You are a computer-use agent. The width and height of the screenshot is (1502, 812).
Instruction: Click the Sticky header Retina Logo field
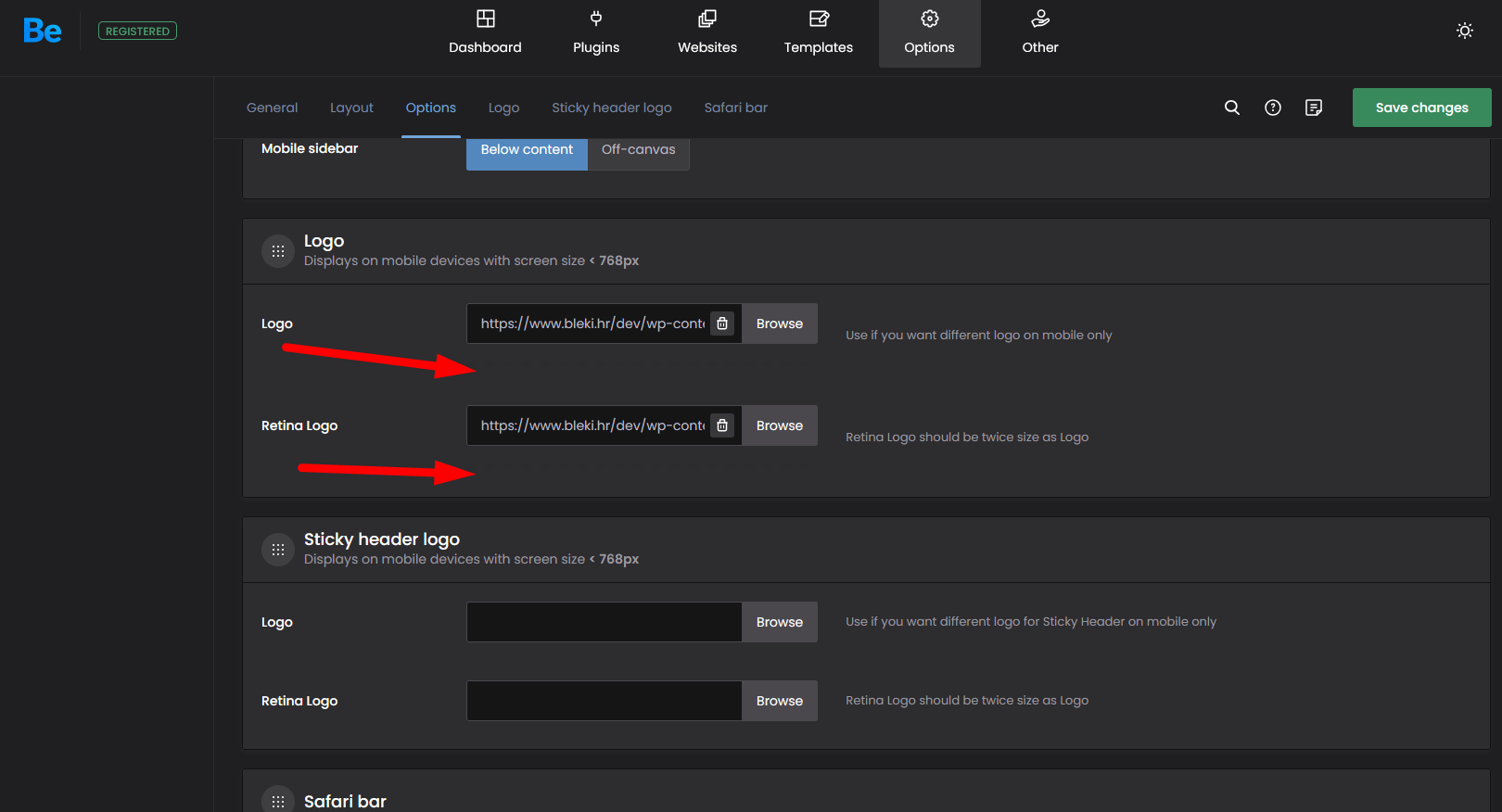[604, 701]
